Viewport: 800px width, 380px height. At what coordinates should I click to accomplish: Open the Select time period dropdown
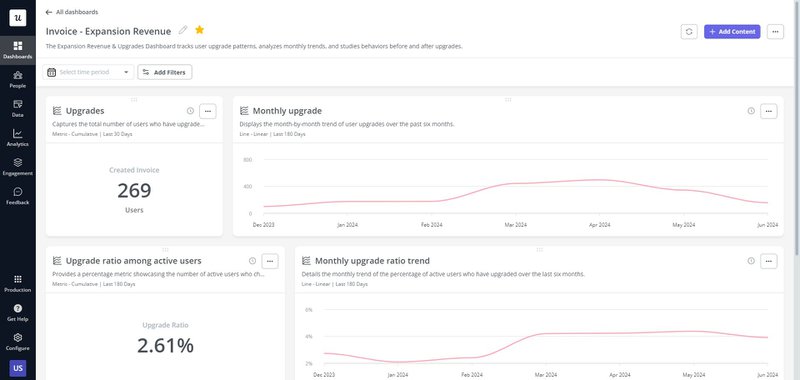pyautogui.click(x=88, y=72)
